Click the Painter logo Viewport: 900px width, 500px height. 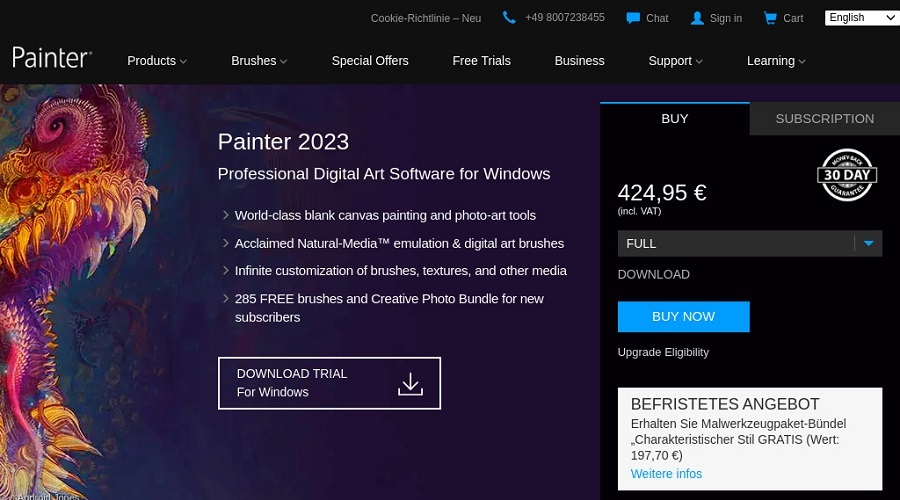coord(52,57)
